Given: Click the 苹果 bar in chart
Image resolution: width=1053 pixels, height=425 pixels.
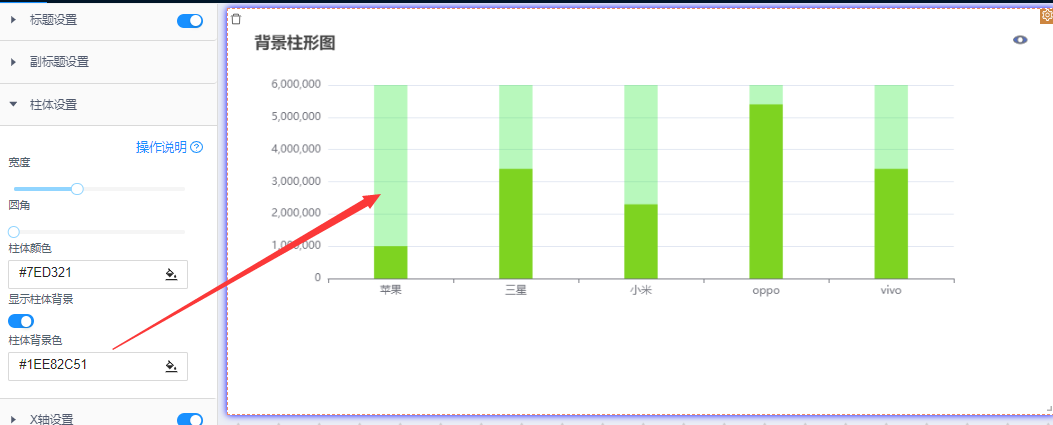Looking at the screenshot, I should [x=391, y=262].
